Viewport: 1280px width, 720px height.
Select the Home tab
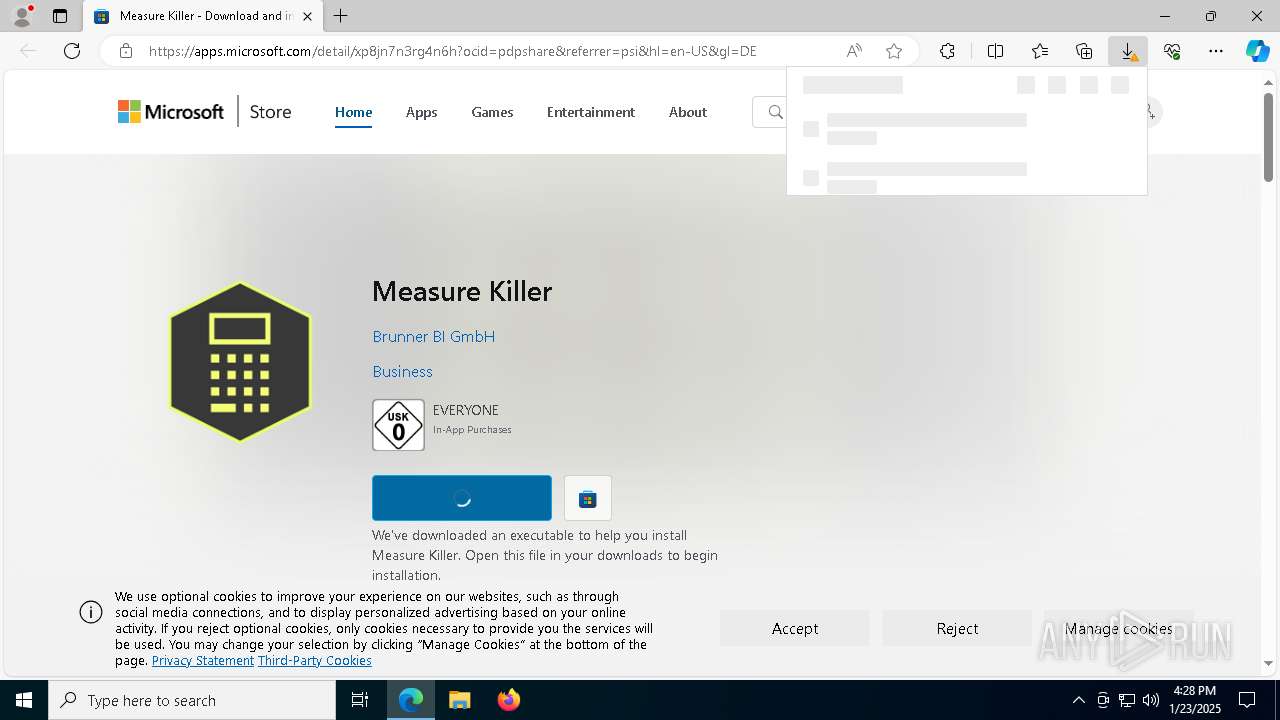point(353,112)
